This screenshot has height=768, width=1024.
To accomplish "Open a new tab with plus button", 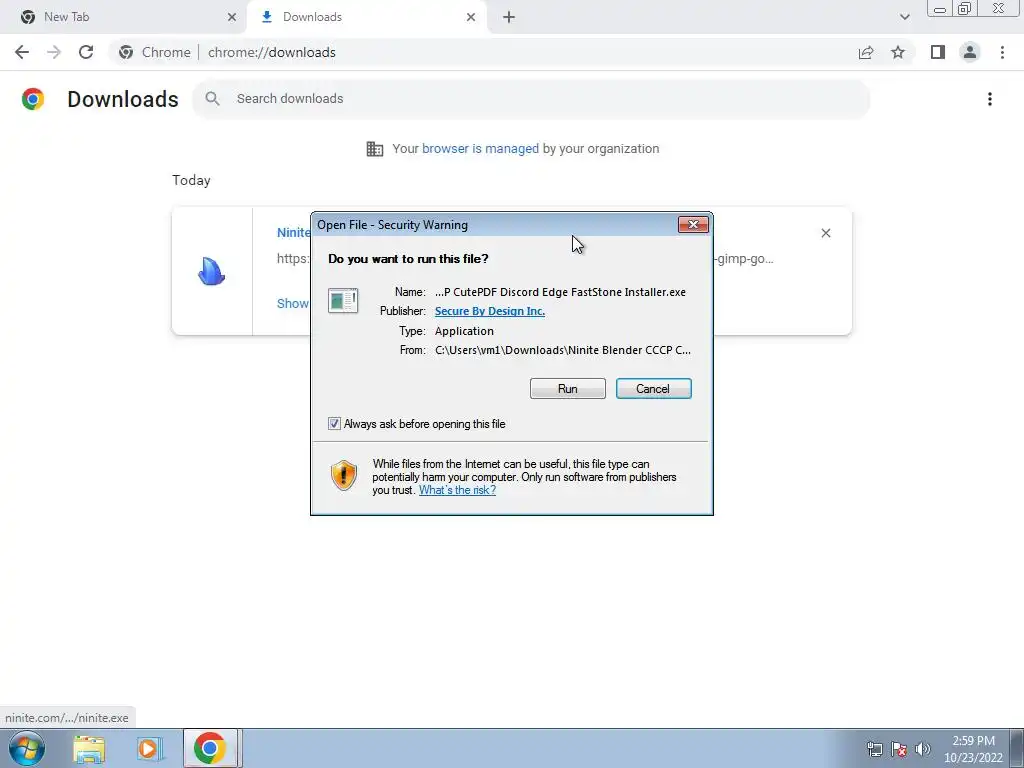I will coord(509,17).
